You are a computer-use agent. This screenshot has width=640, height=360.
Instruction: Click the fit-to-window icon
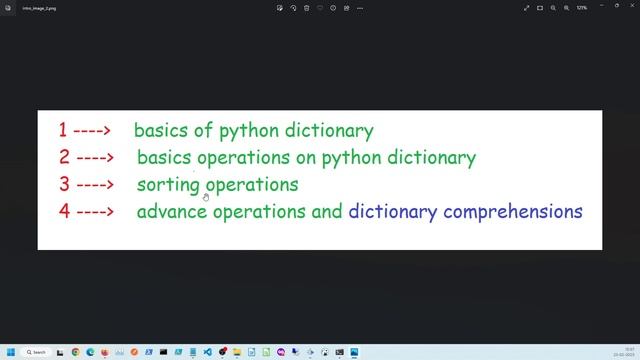[540, 8]
